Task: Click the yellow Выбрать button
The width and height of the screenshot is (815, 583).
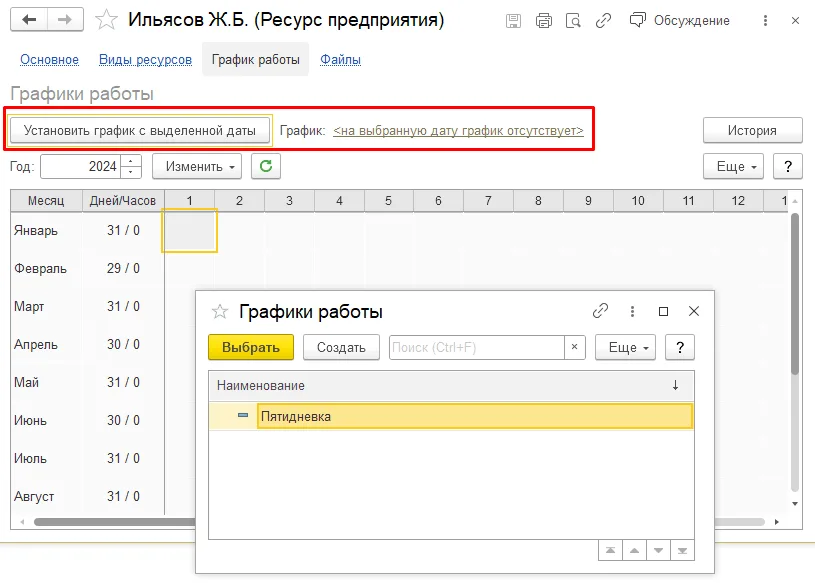Action: (x=251, y=347)
